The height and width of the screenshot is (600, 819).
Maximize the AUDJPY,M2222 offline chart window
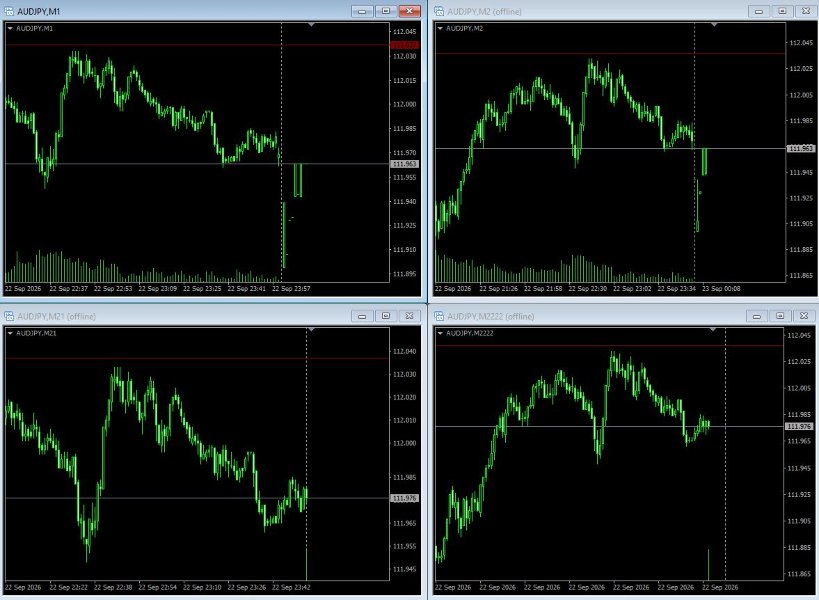pos(780,316)
